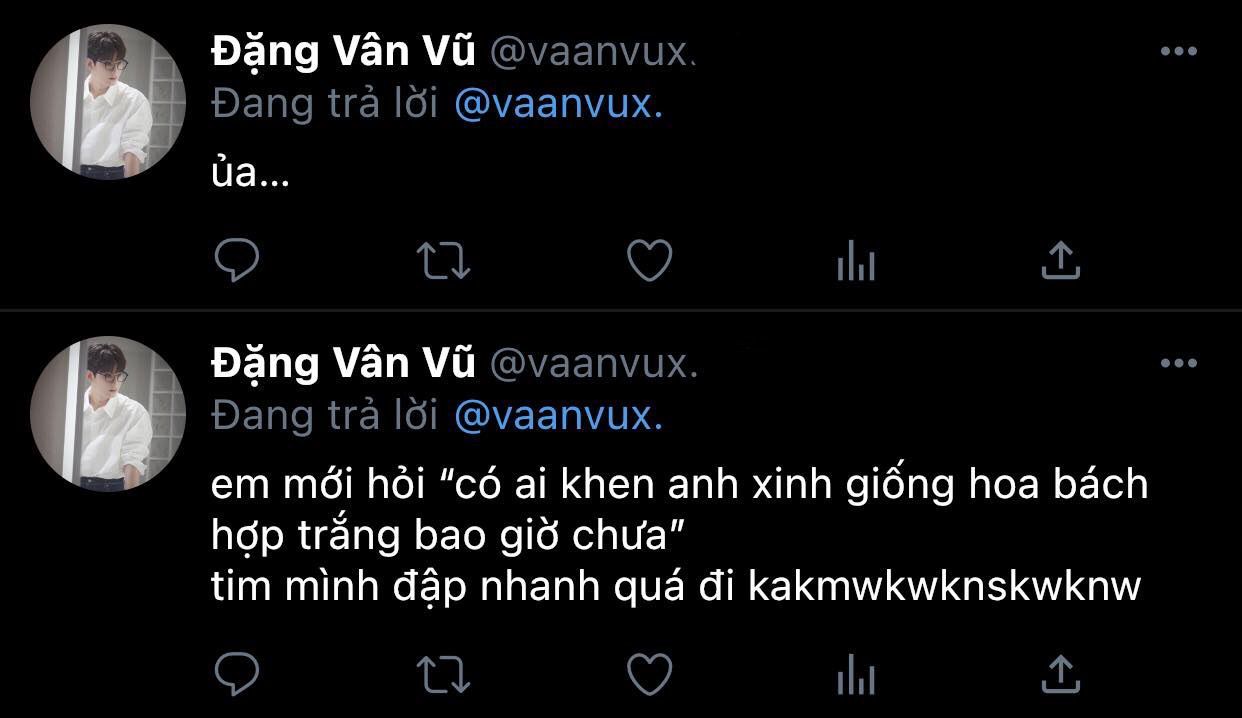Click @vaanvux. reply link in first tweet
The height and width of the screenshot is (718, 1242).
(559, 104)
